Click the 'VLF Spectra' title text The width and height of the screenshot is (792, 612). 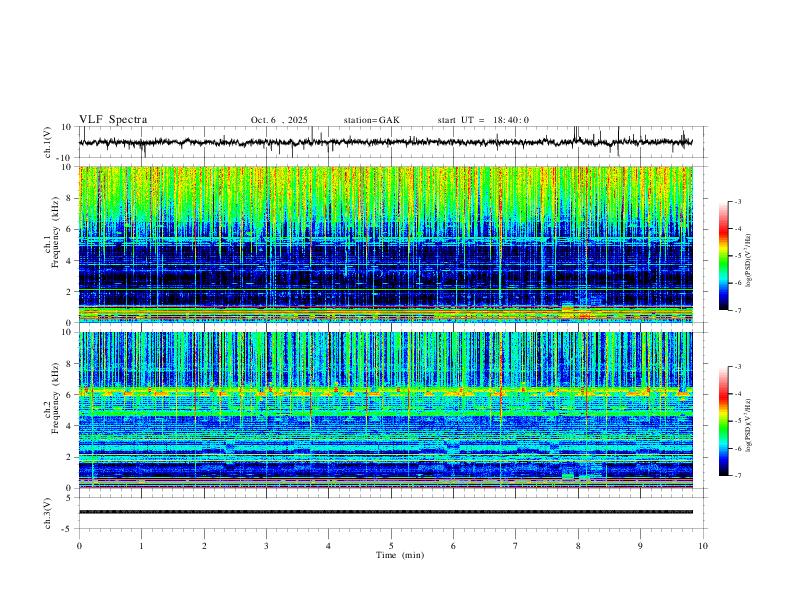tap(113, 120)
